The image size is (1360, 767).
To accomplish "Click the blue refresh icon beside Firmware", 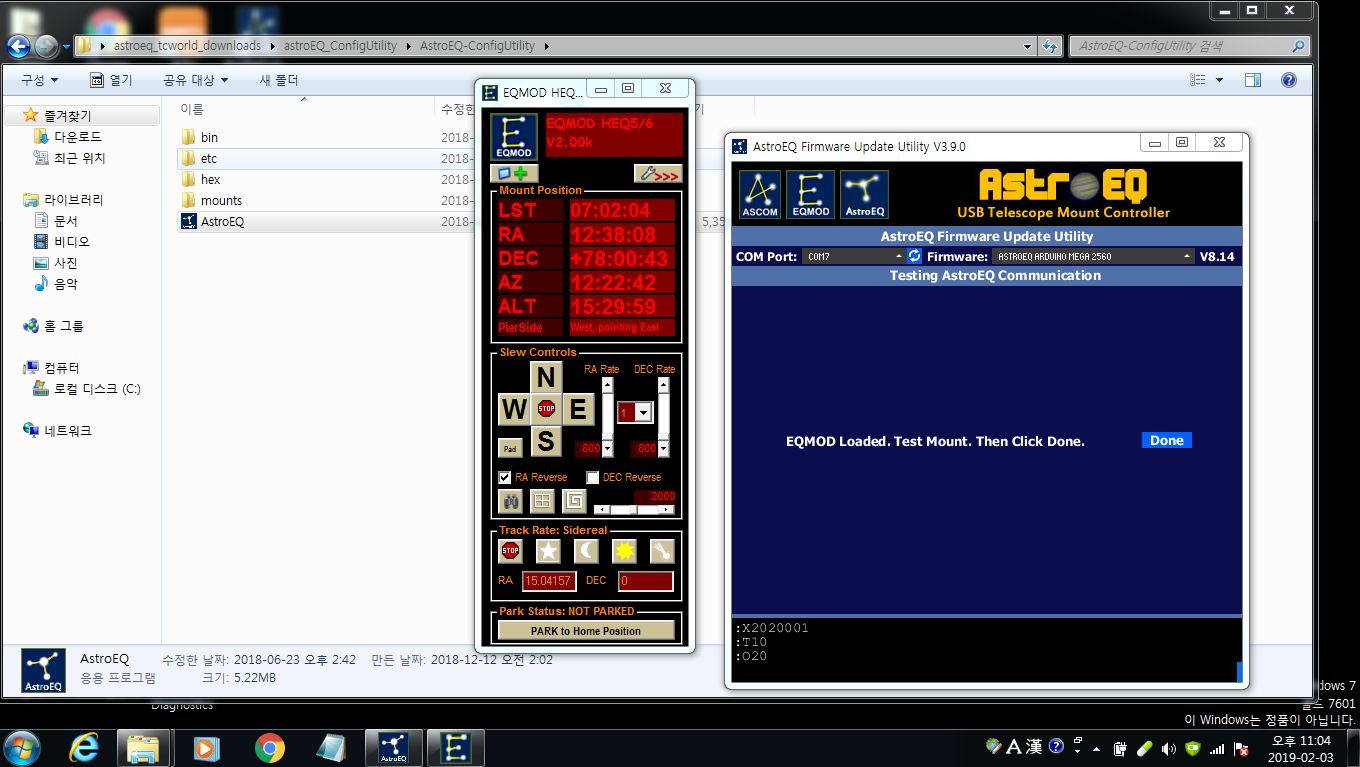I will click(914, 257).
